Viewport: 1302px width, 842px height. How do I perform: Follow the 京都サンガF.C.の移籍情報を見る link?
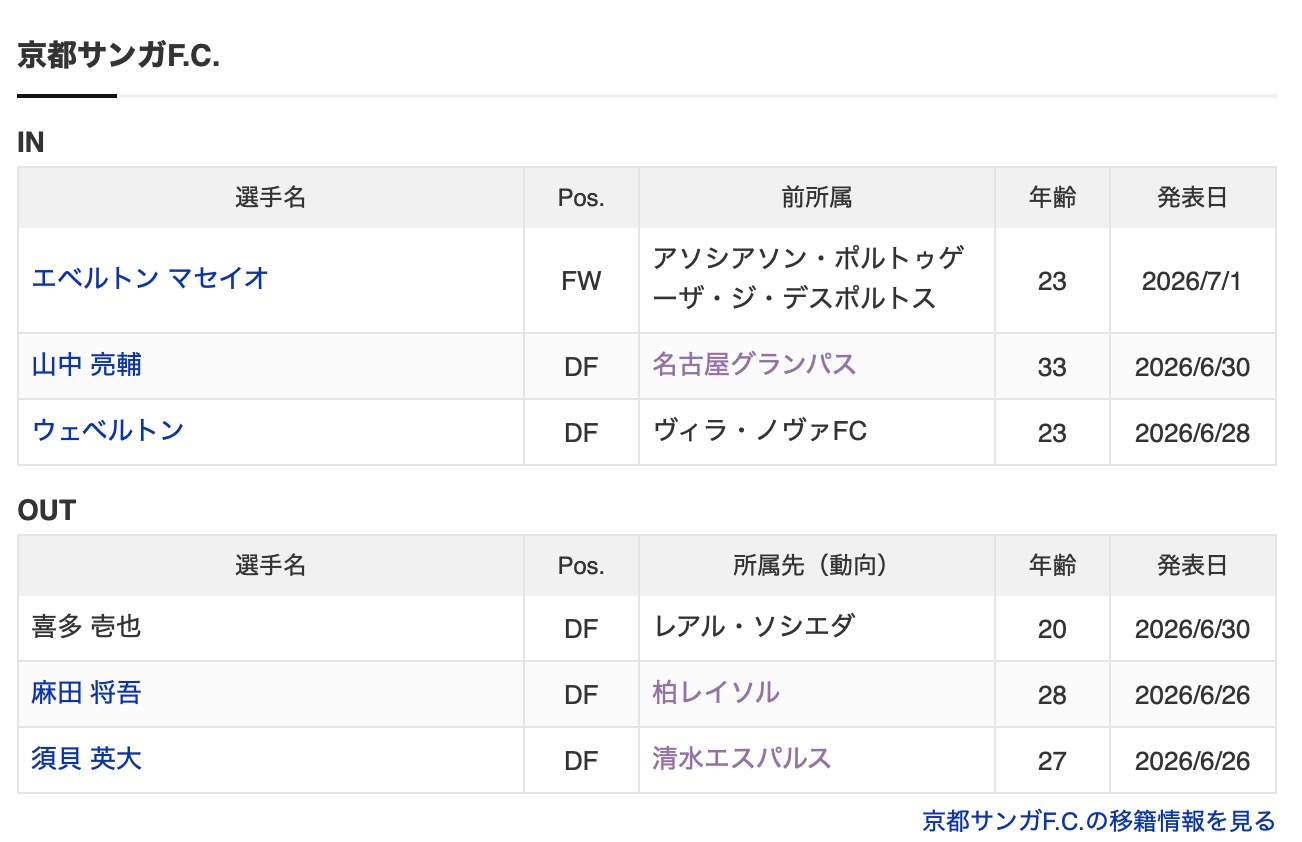pyautogui.click(x=1099, y=821)
